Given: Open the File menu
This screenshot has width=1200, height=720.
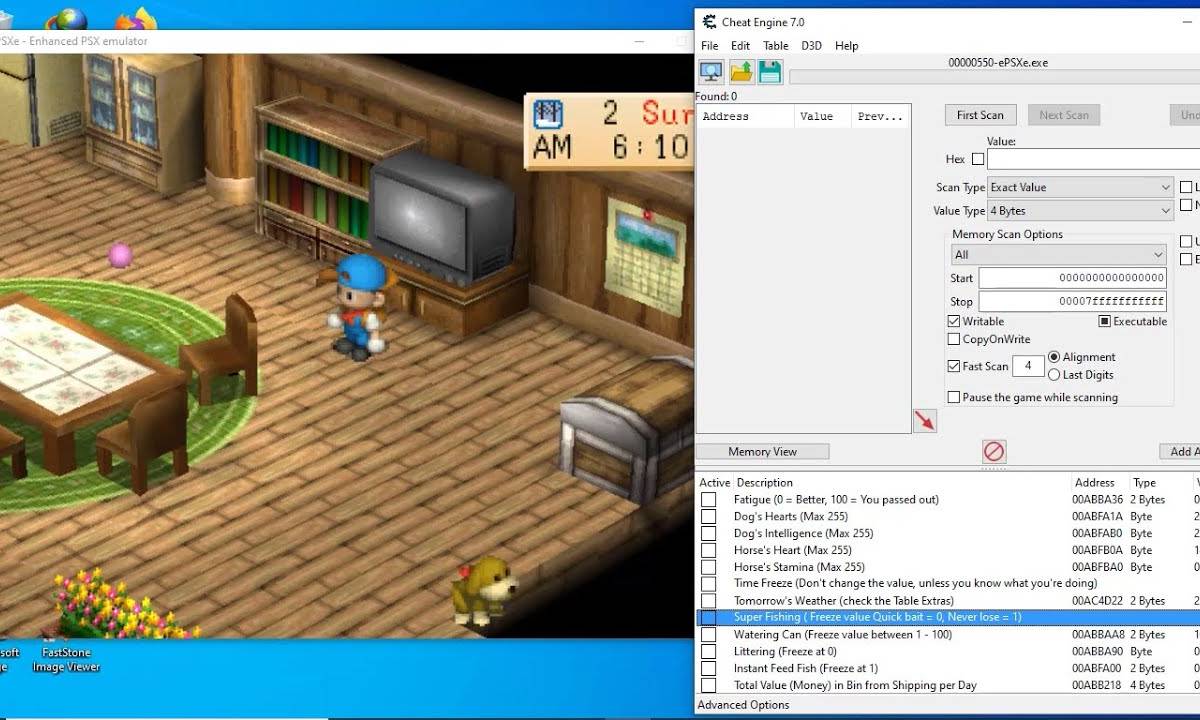Looking at the screenshot, I should [x=710, y=46].
